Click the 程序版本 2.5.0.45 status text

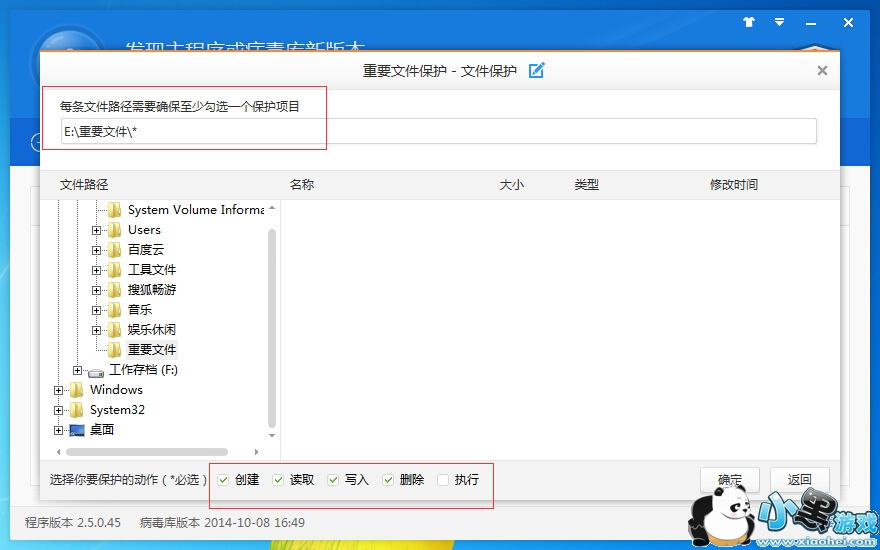click(73, 523)
